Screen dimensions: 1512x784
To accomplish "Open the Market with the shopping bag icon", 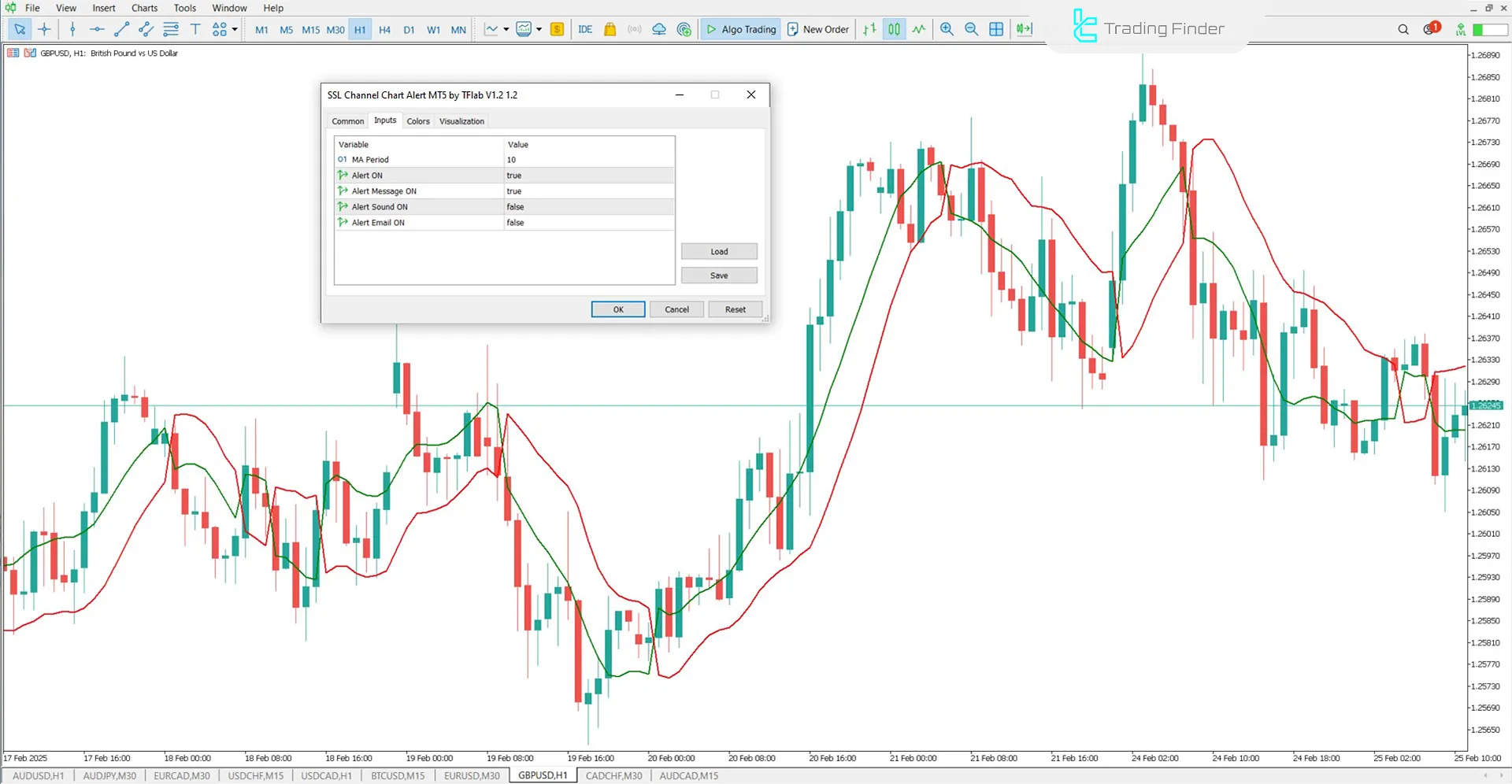I will (610, 29).
